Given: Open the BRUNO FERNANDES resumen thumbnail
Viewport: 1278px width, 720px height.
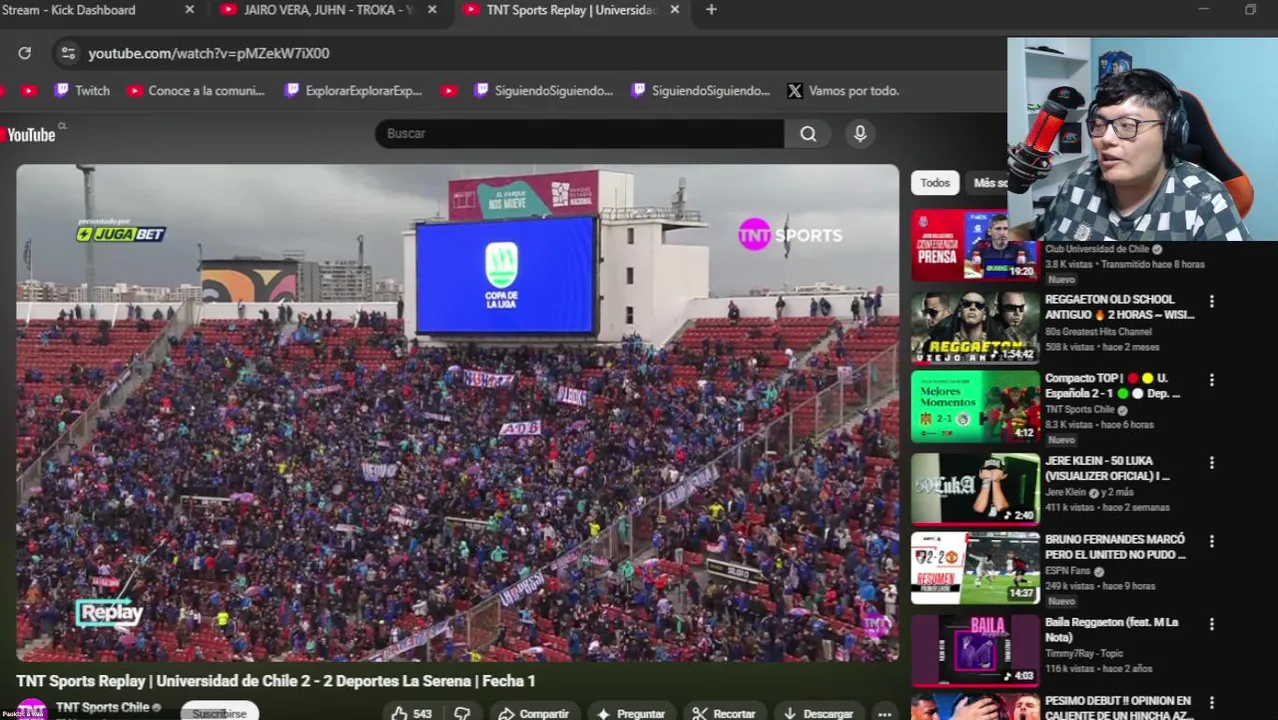Looking at the screenshot, I should pyautogui.click(x=975, y=567).
